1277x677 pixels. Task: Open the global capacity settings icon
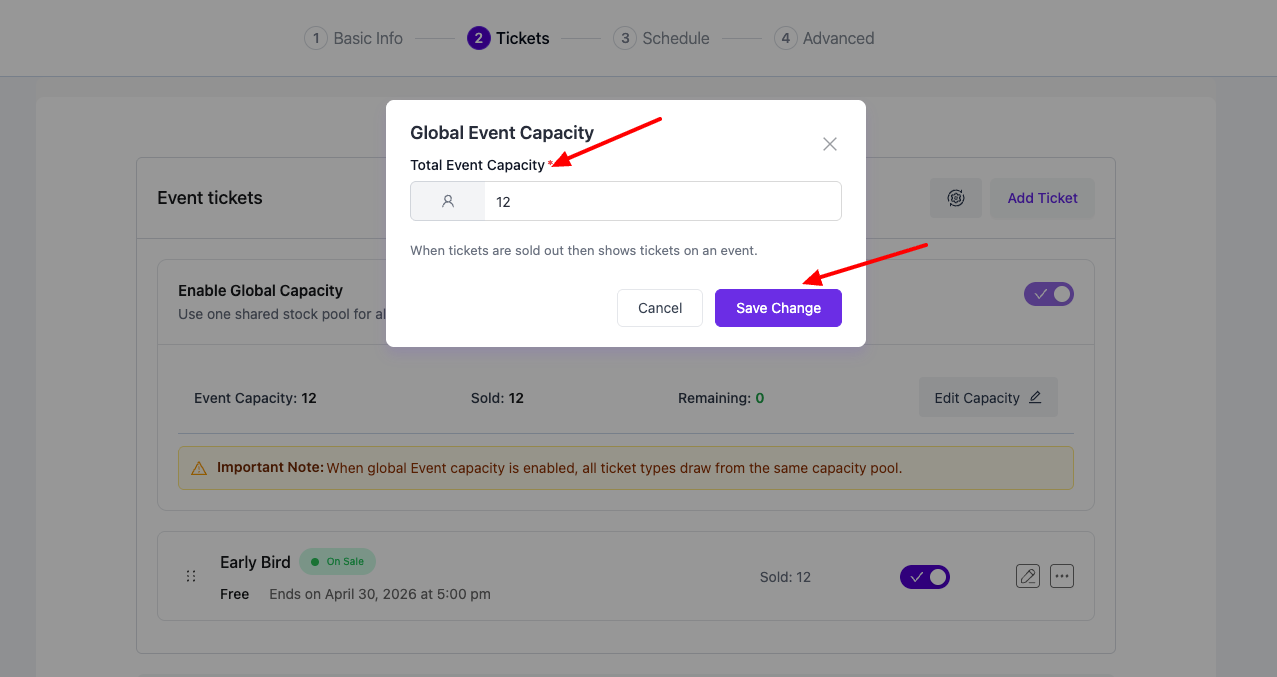pos(955,198)
